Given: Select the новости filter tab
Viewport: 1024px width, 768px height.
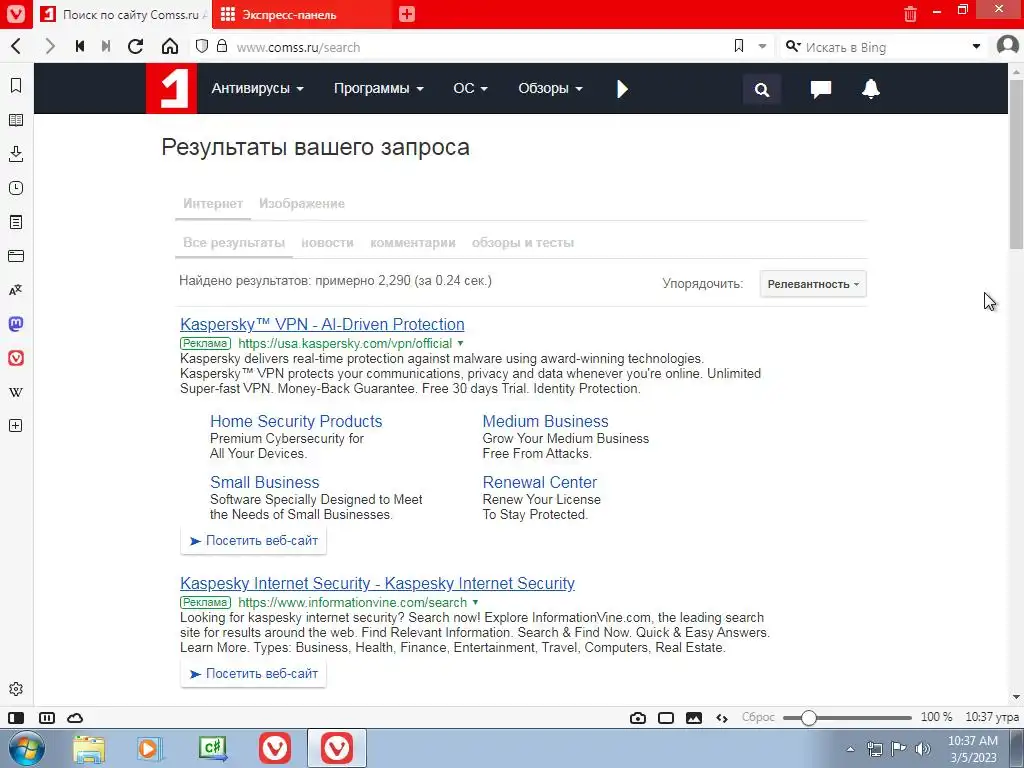Looking at the screenshot, I should [x=327, y=243].
